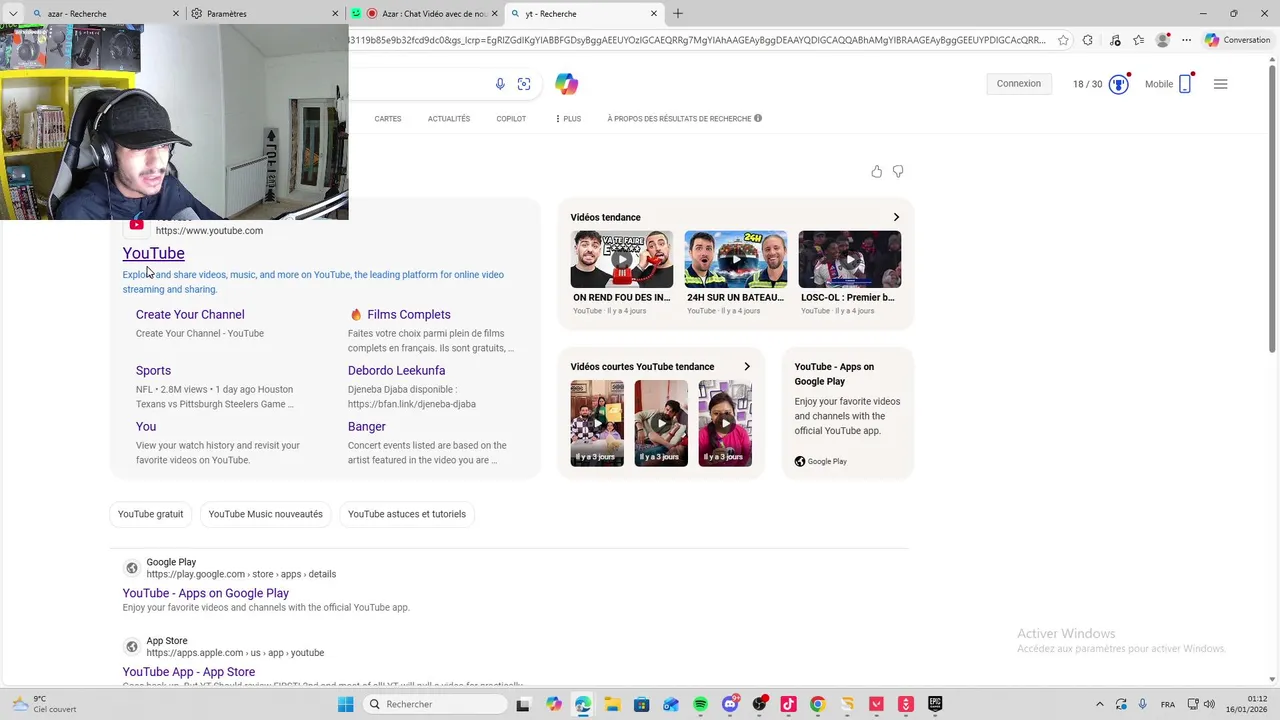Open Epic Games launcher from taskbar
The image size is (1280, 720).
click(935, 704)
